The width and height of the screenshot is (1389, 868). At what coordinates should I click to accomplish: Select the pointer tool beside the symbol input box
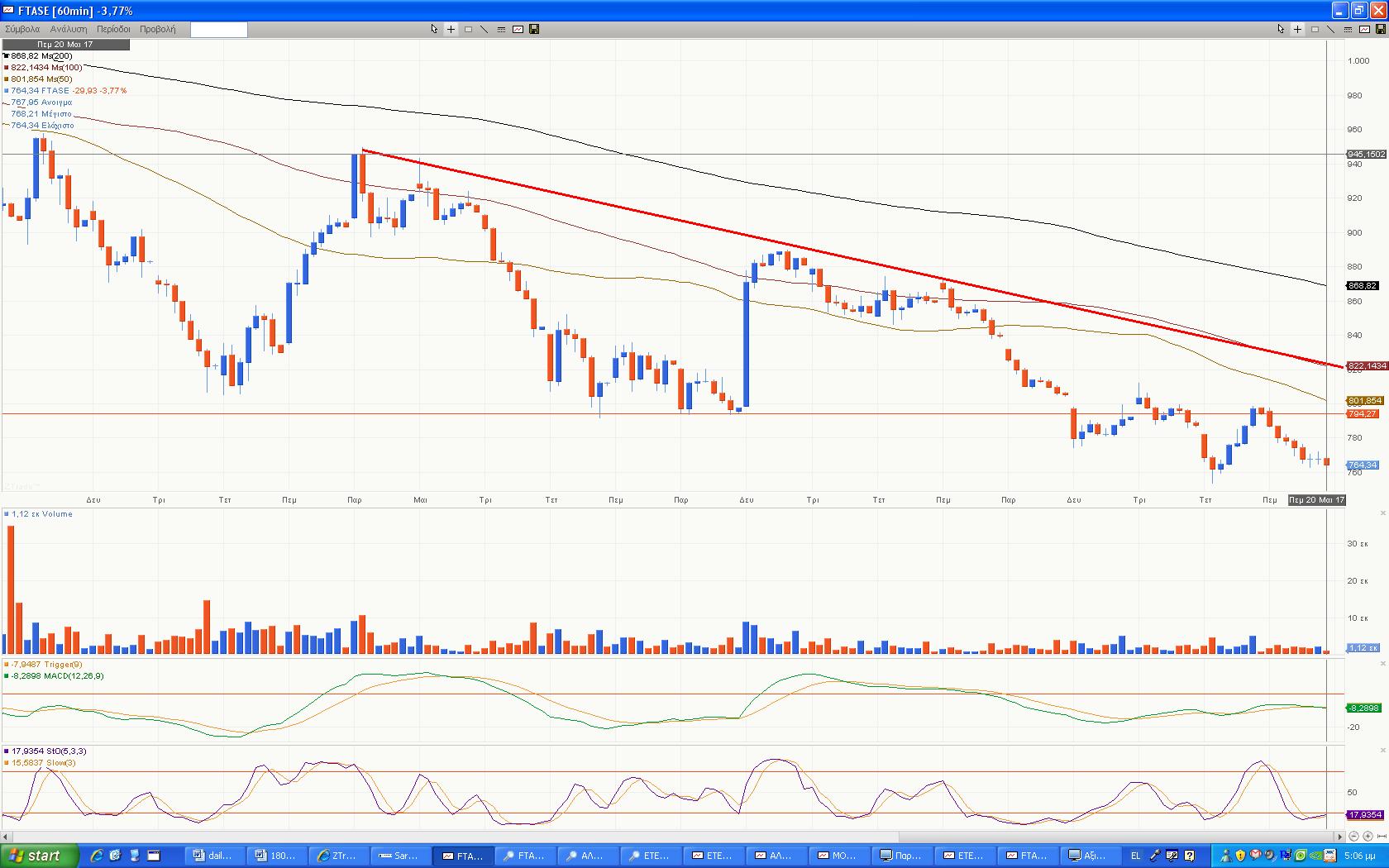click(434, 29)
